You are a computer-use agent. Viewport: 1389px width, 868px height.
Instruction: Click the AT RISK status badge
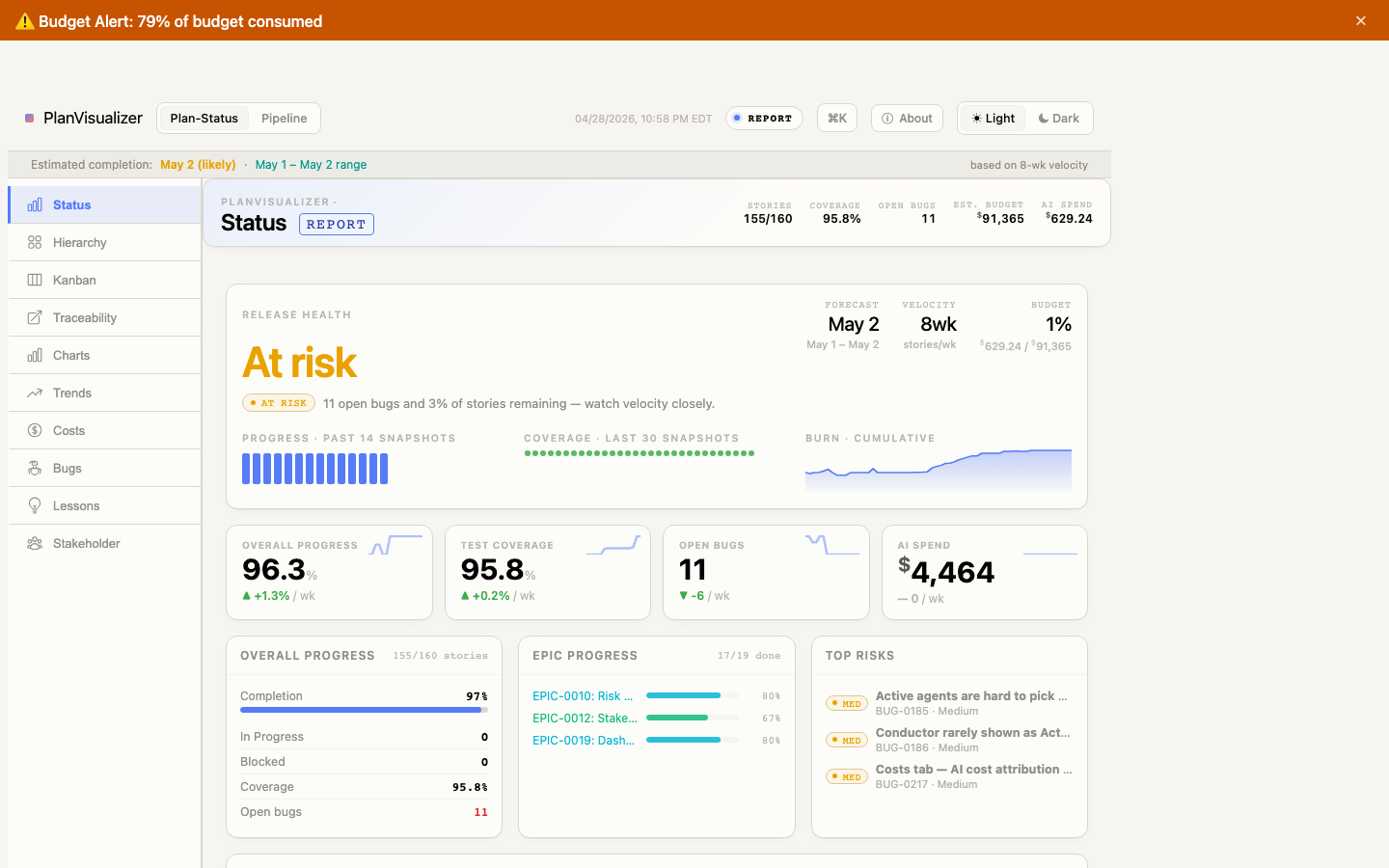(x=279, y=403)
